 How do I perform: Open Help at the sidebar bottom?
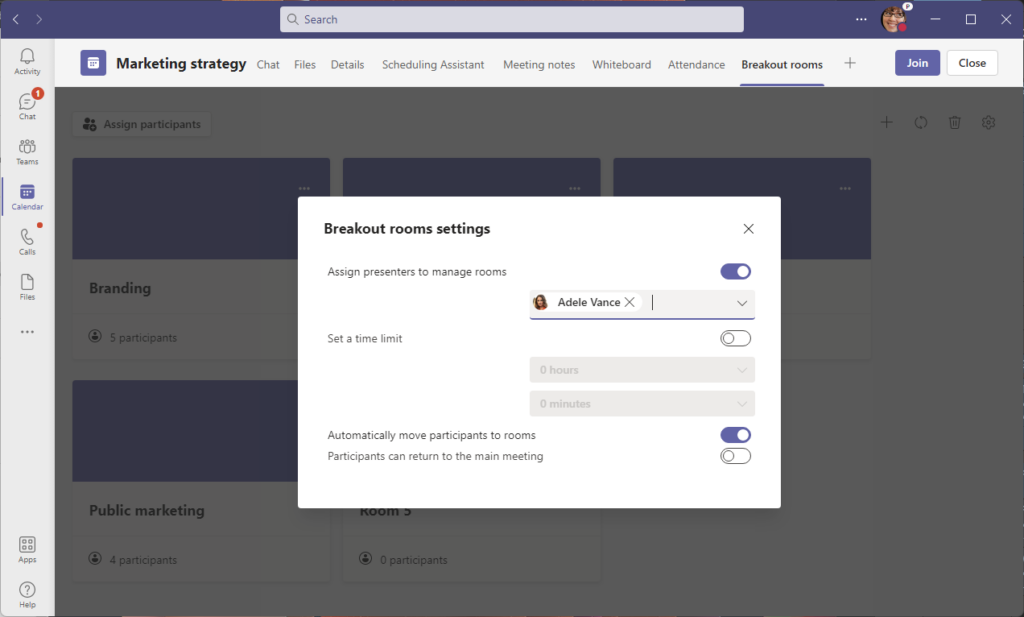pos(27,595)
